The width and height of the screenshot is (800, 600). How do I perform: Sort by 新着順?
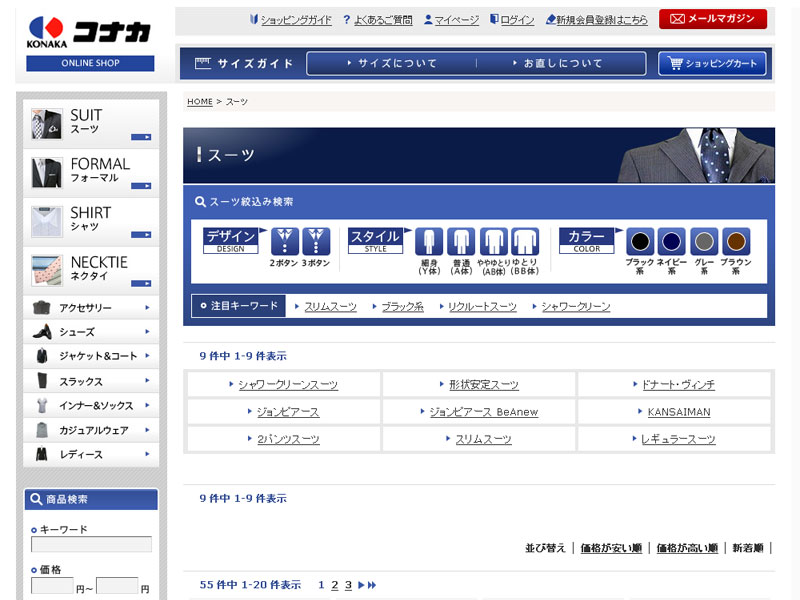(748, 548)
